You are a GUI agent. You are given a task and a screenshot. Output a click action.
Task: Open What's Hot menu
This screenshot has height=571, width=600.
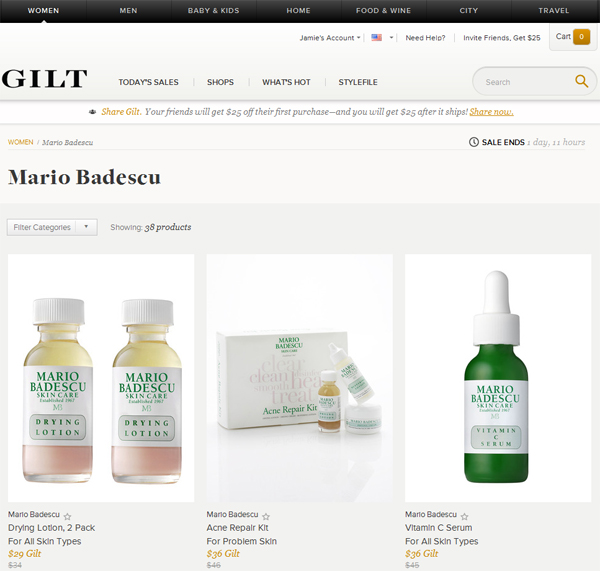(286, 82)
